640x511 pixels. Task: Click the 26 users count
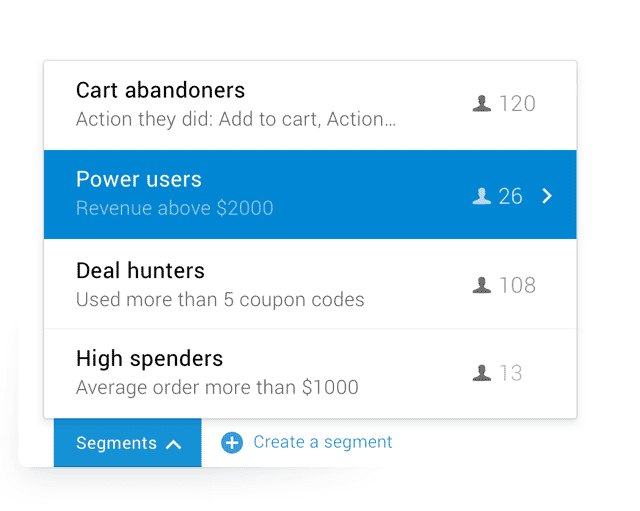click(x=510, y=196)
